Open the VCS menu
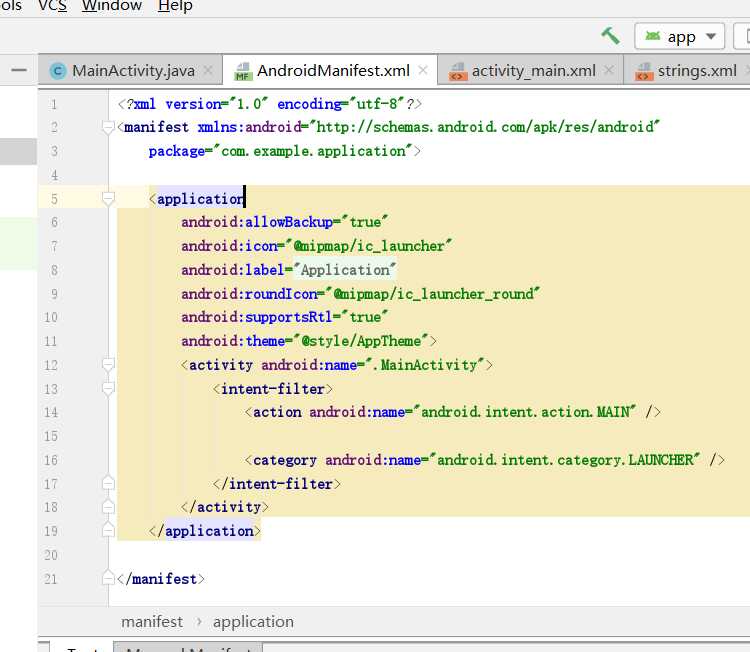 pyautogui.click(x=53, y=6)
